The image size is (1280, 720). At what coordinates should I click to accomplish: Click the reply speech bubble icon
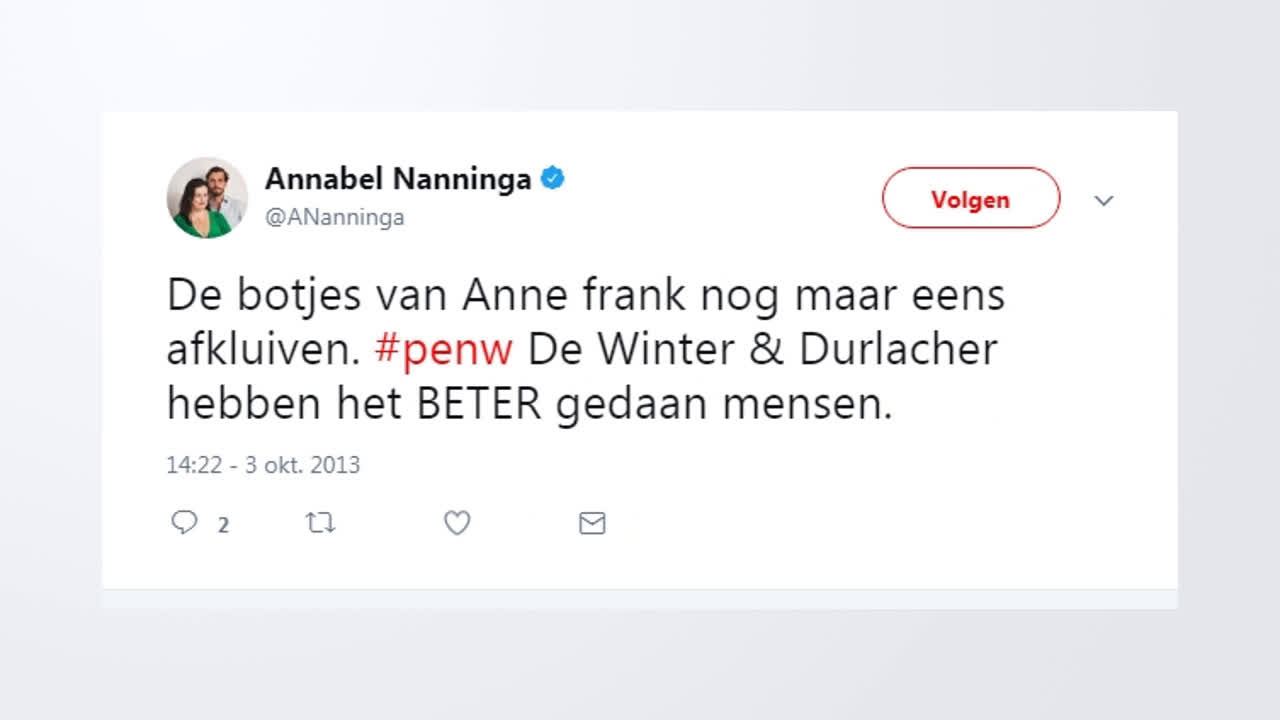point(184,523)
